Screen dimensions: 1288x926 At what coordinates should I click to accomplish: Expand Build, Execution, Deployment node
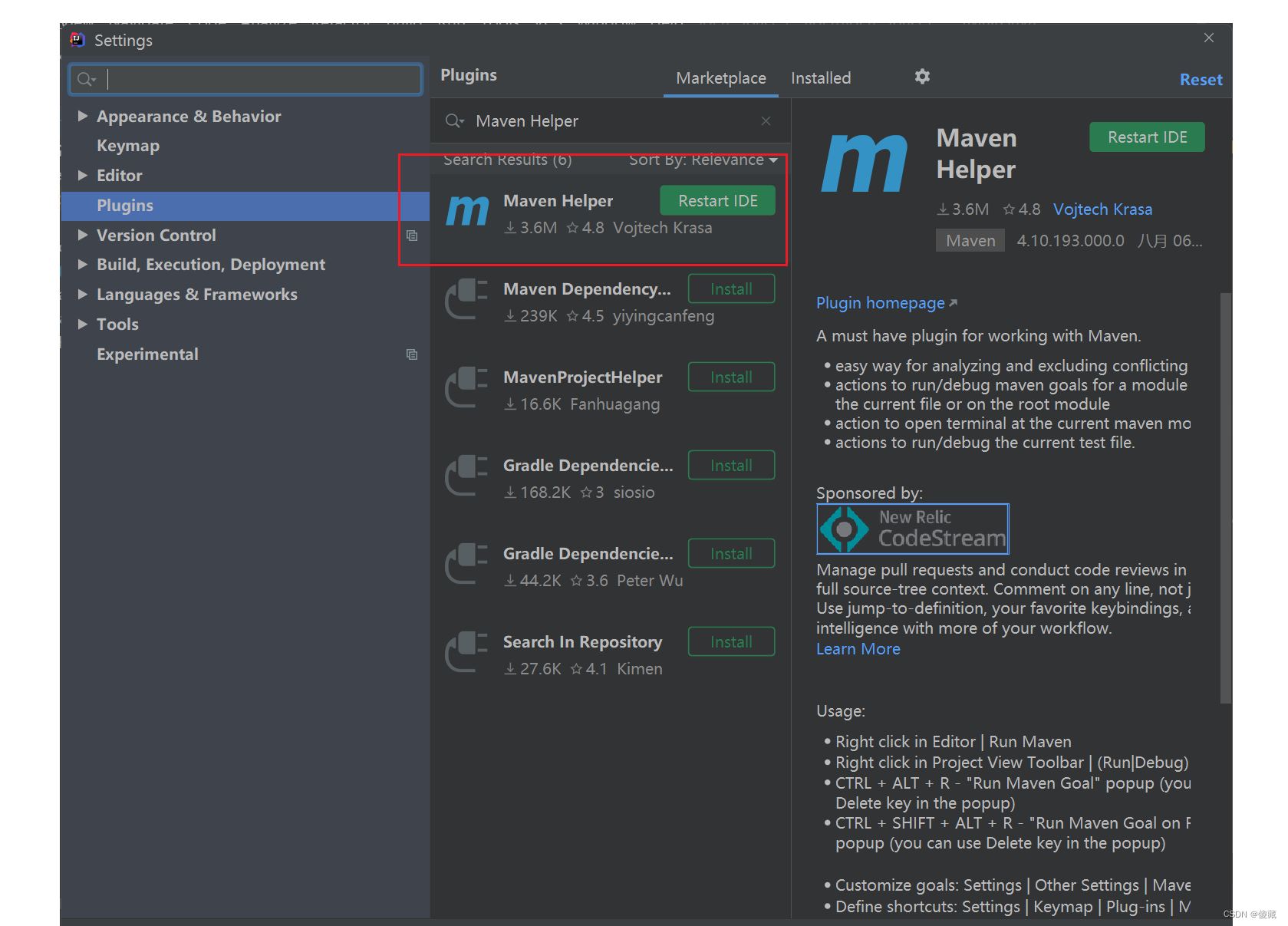coord(83,264)
